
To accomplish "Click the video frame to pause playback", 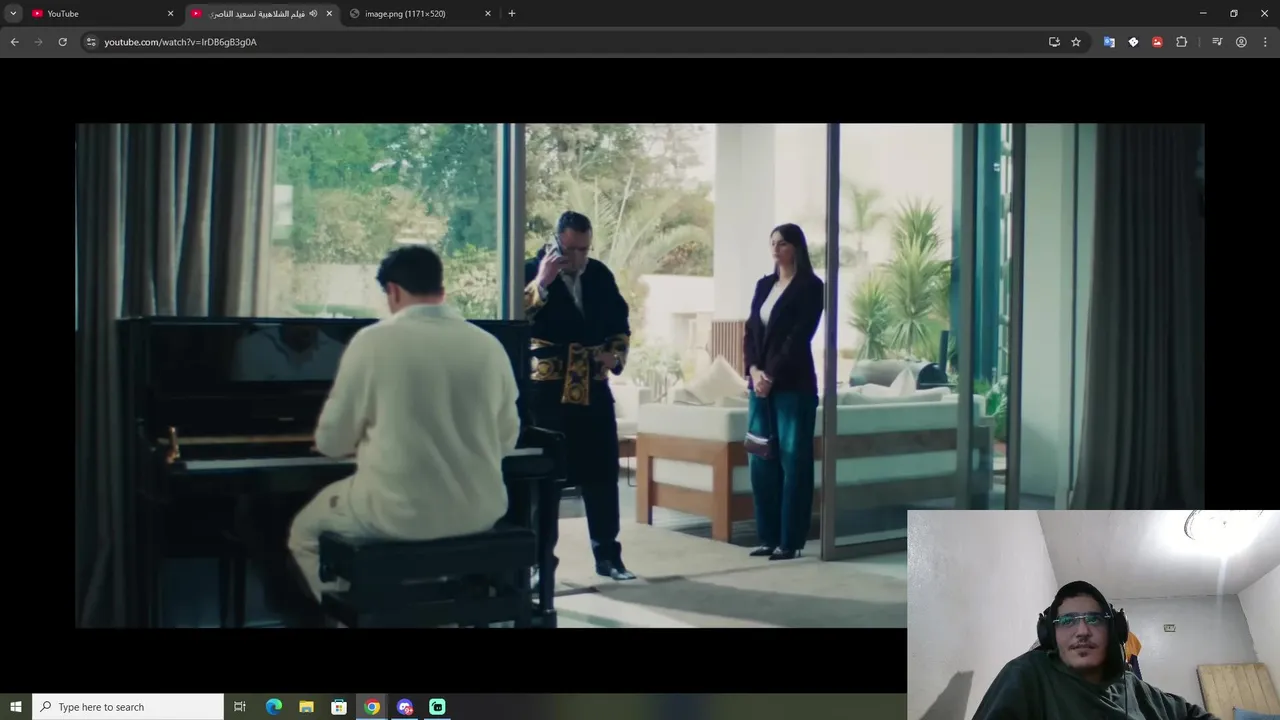I will pyautogui.click(x=640, y=375).
